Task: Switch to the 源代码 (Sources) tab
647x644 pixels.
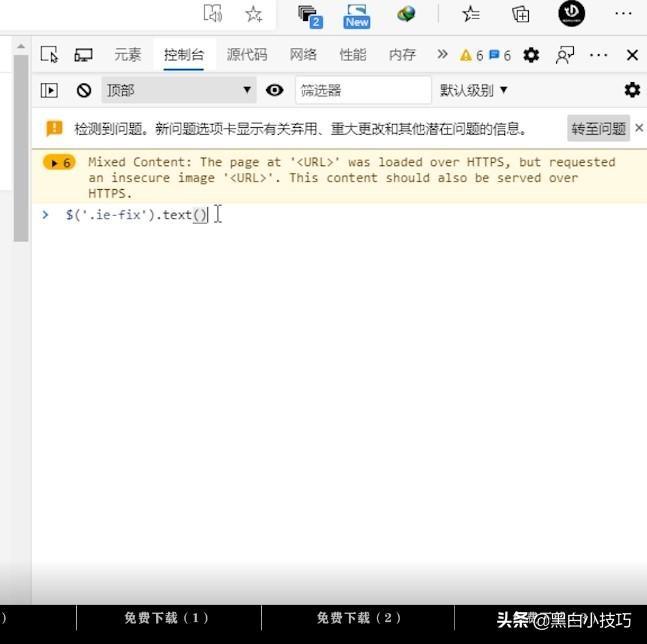Action: (x=246, y=55)
